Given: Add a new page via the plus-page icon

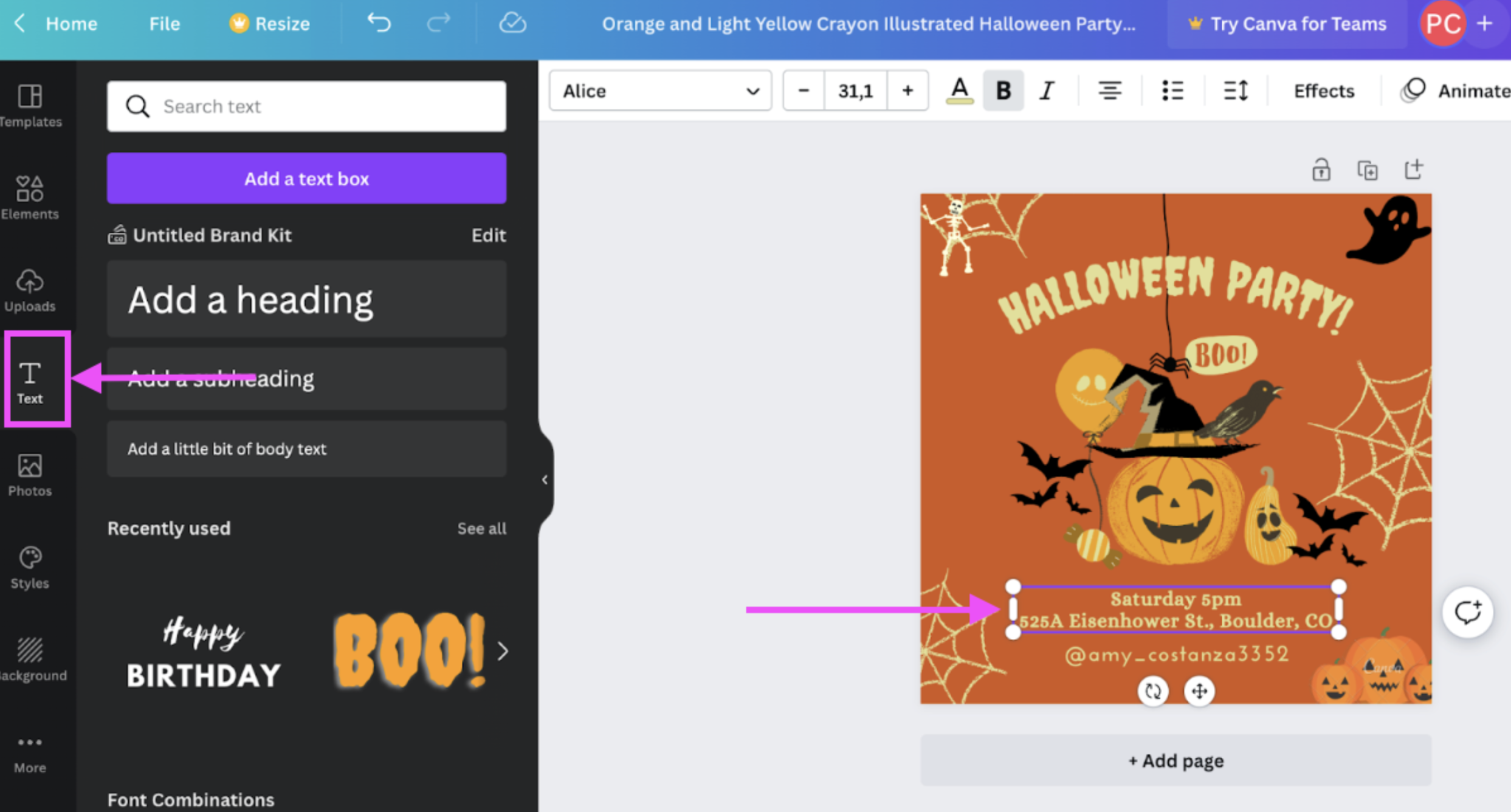Looking at the screenshot, I should 1414,170.
